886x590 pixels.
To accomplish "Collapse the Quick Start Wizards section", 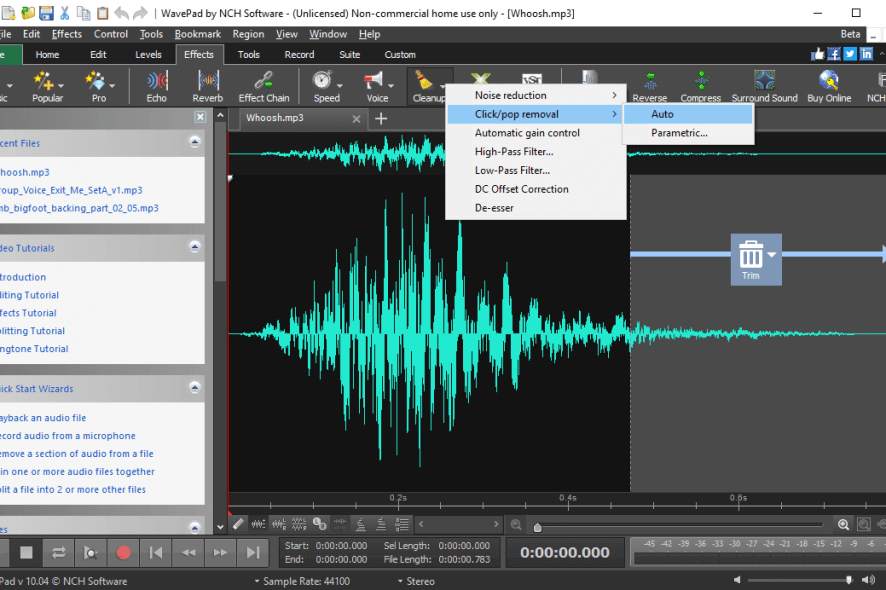I will pos(194,389).
